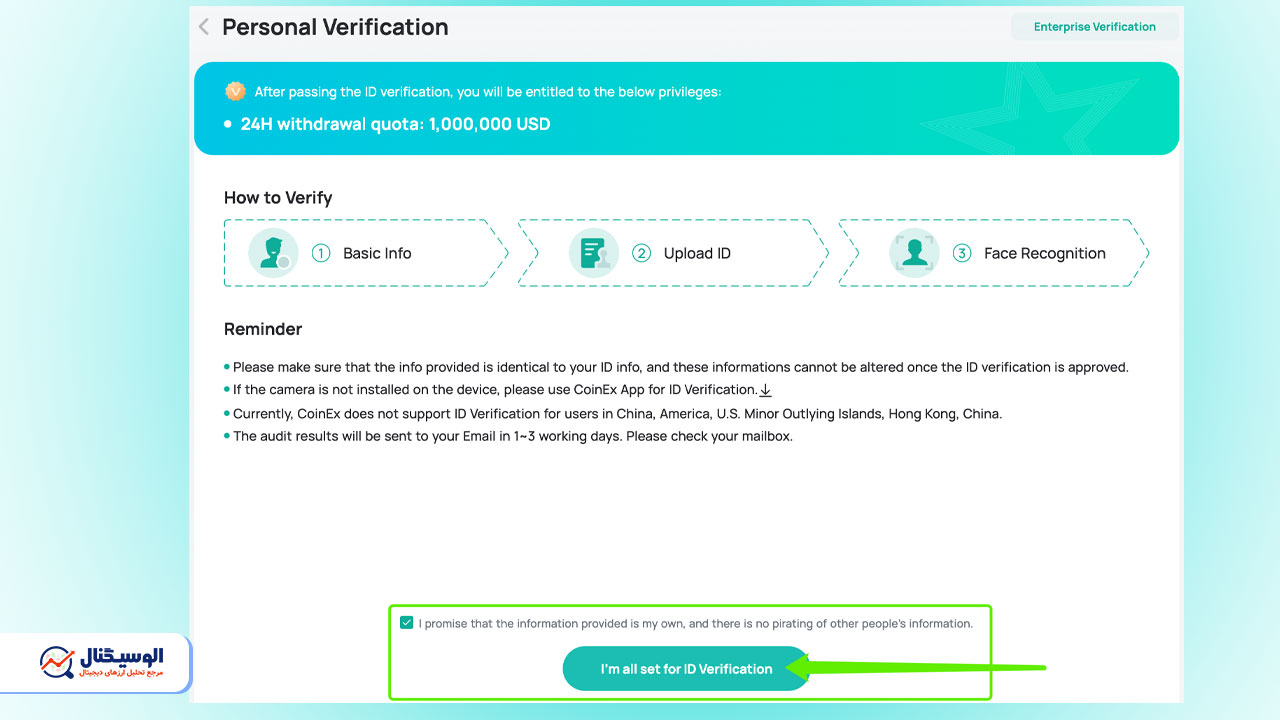Go back using the left chevron arrow
Screen dimensions: 1280x720
(x=204, y=27)
